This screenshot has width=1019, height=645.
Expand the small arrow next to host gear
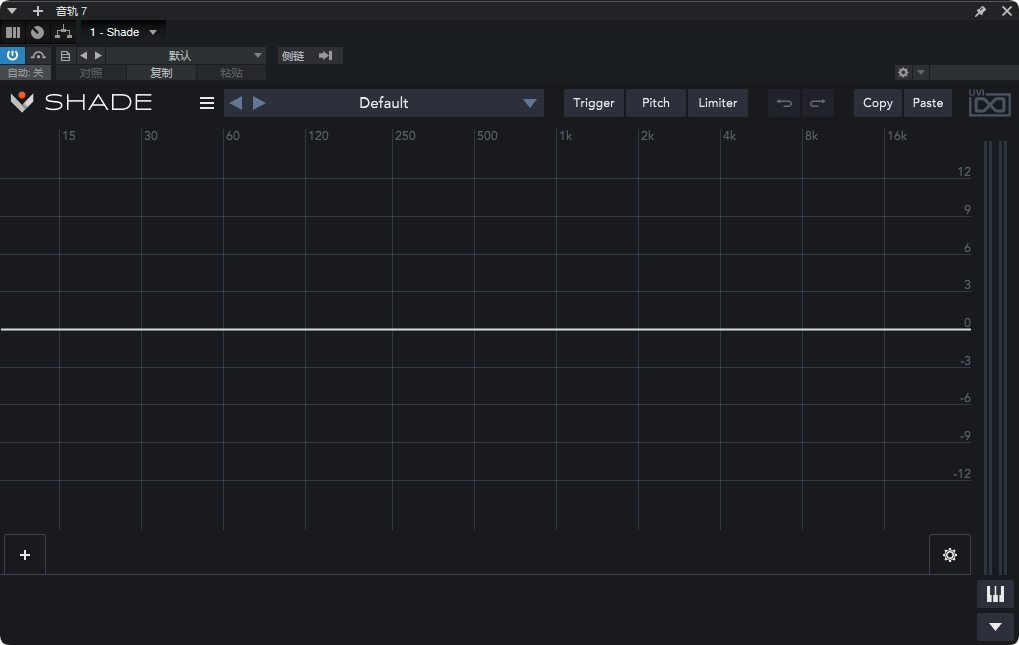point(921,72)
